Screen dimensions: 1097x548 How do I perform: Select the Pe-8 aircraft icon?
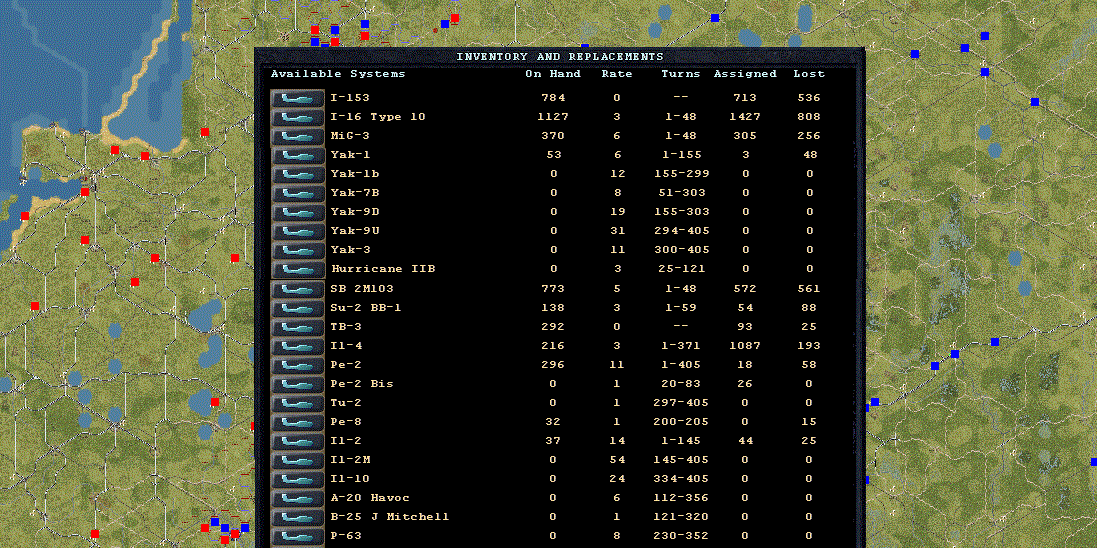tap(298, 422)
